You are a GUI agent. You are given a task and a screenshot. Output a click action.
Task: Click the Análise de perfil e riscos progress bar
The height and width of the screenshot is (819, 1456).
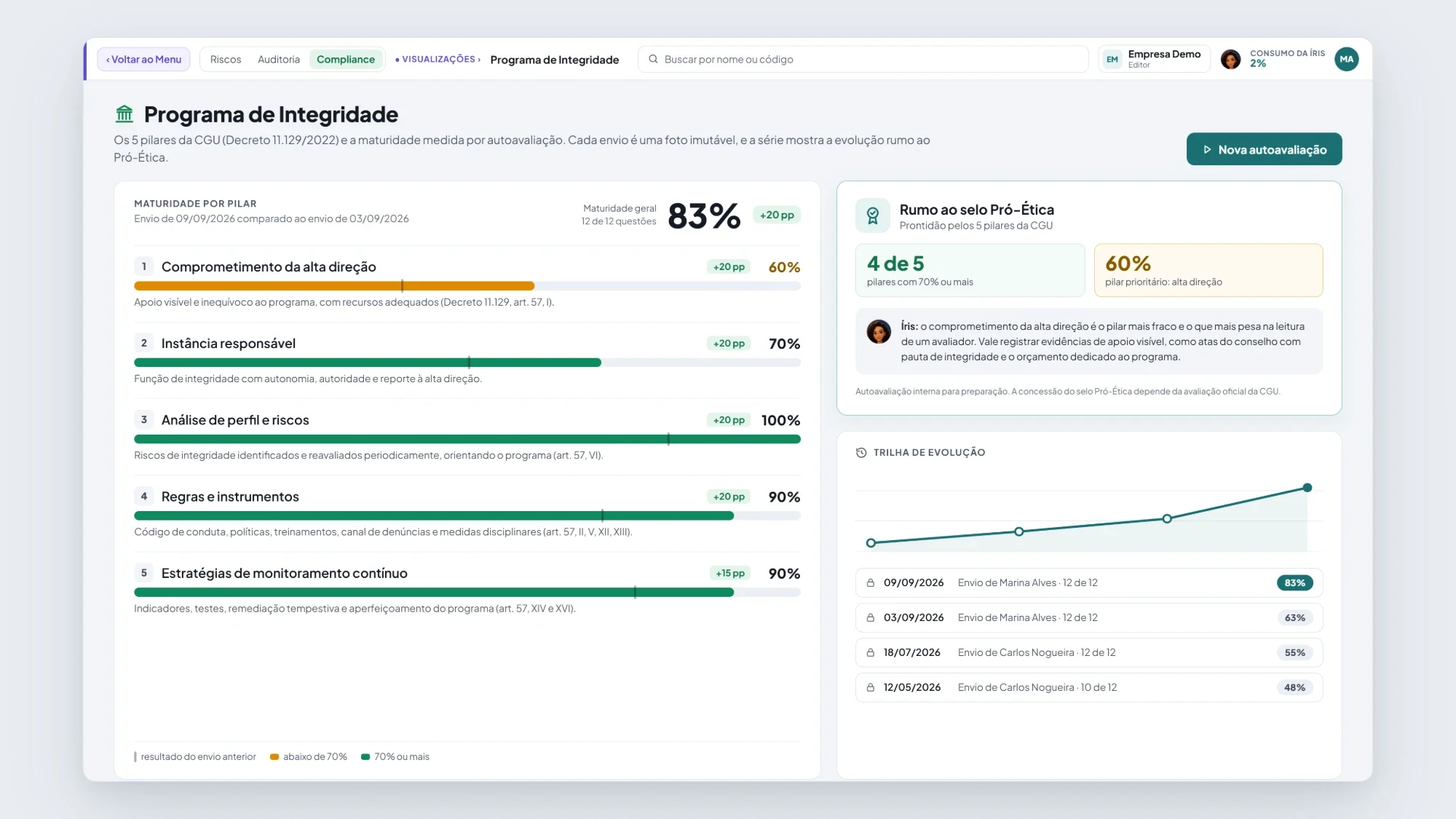467,439
